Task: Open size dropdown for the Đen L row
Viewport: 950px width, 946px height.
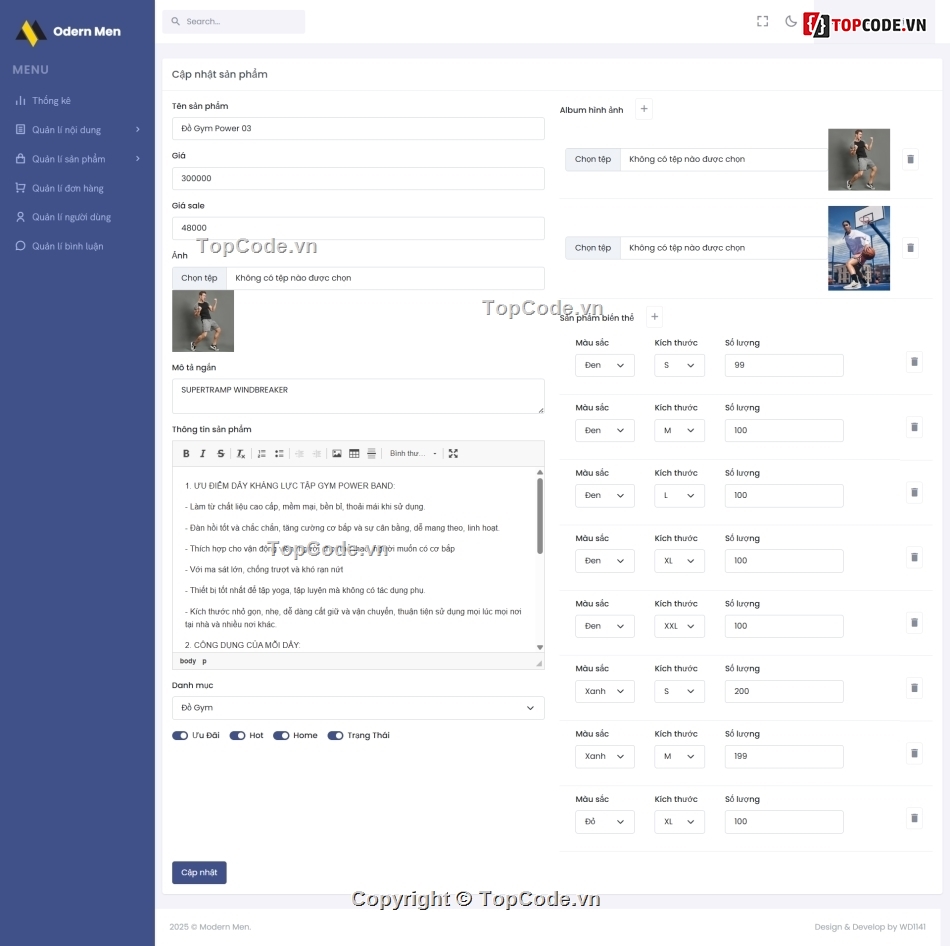Action: tap(679, 496)
